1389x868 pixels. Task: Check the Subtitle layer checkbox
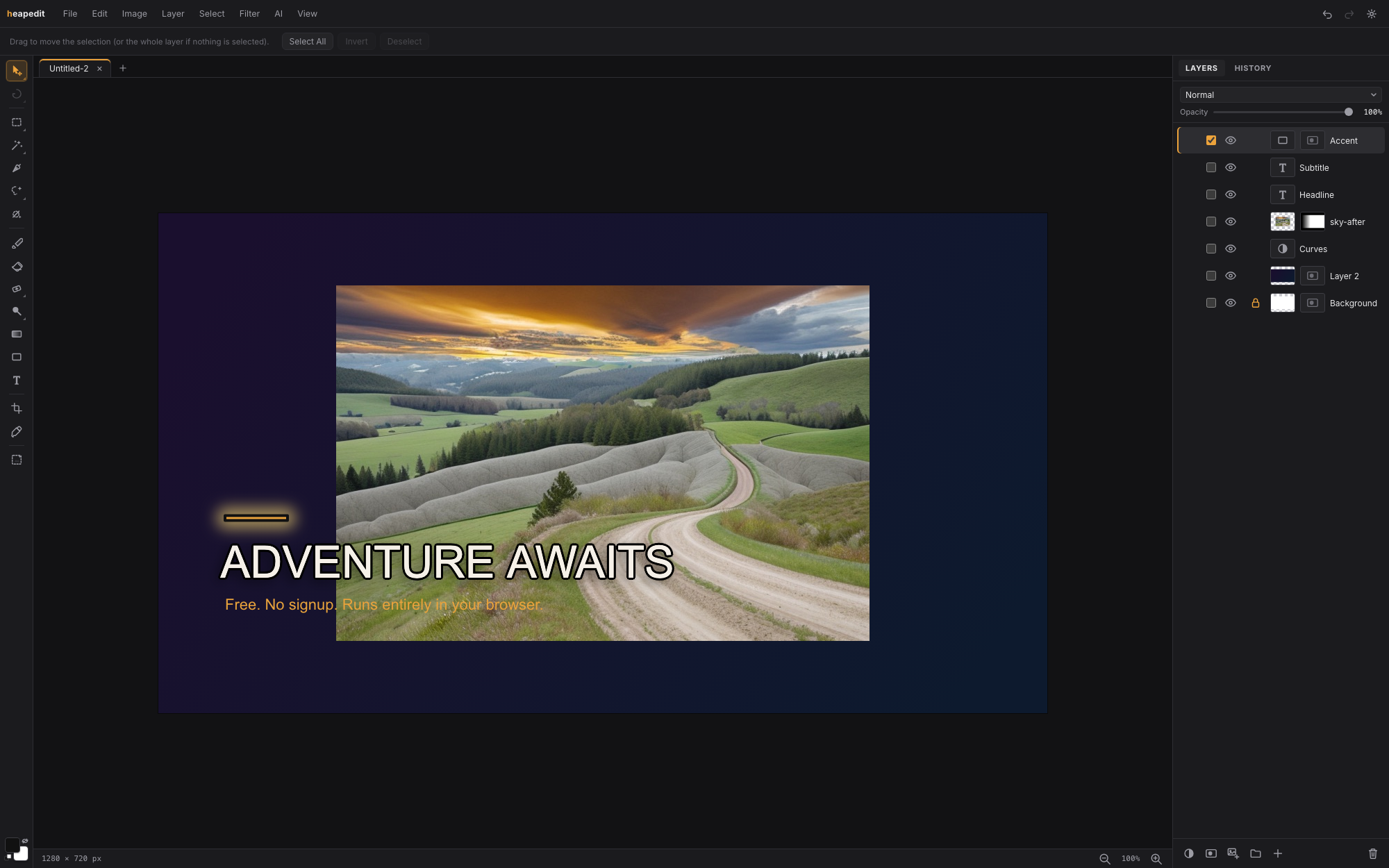(1211, 167)
